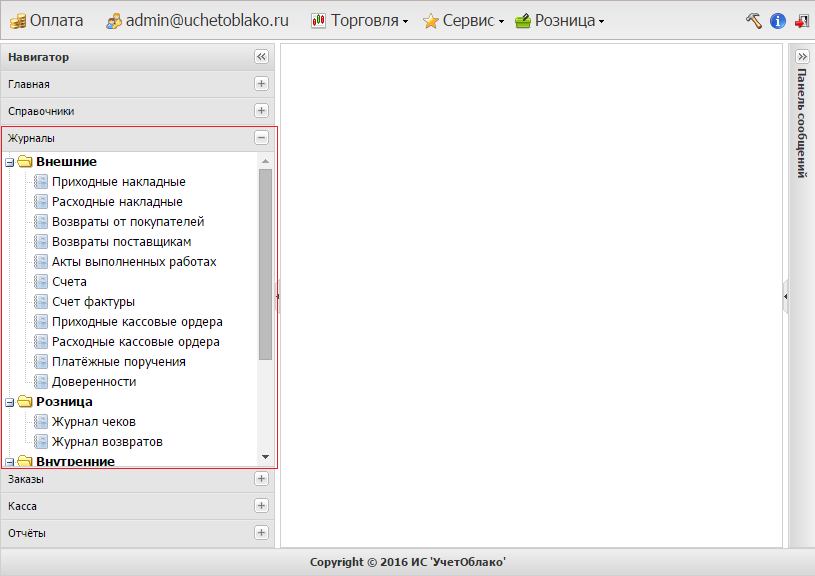815x576 pixels.
Task: Expand the Касса section plus button
Action: 261,506
